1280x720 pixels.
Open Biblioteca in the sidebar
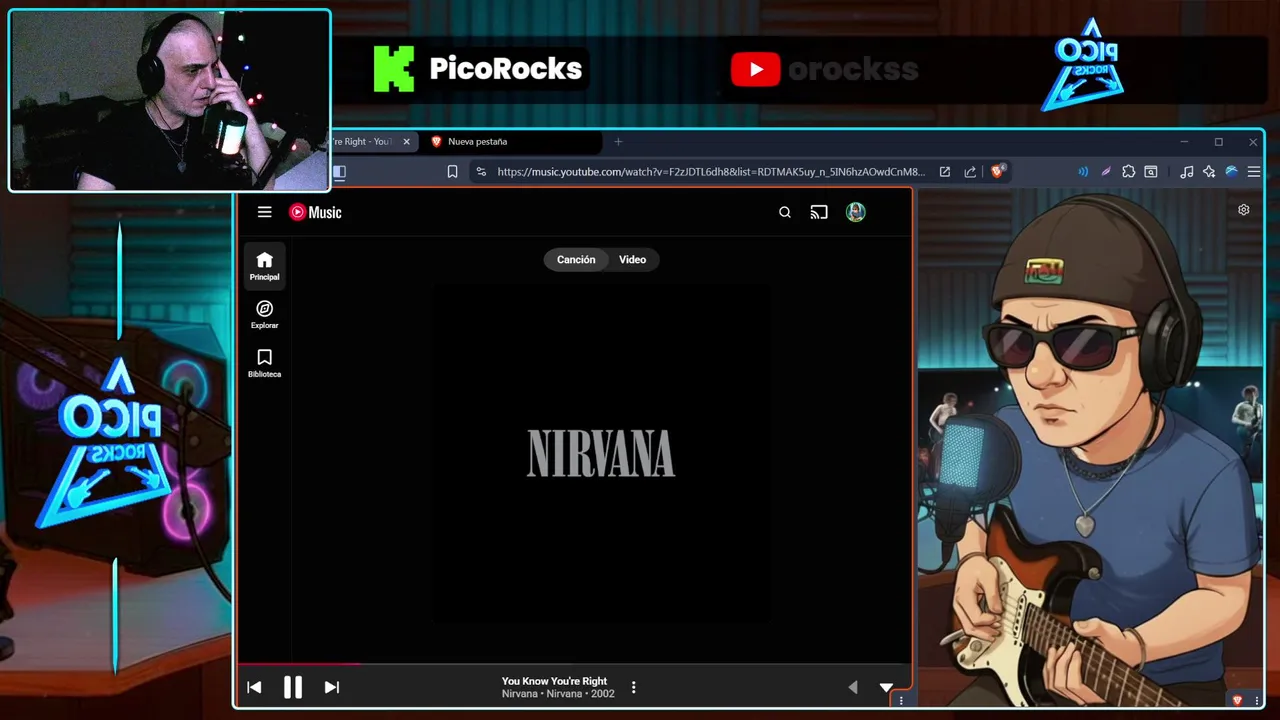[x=264, y=363]
